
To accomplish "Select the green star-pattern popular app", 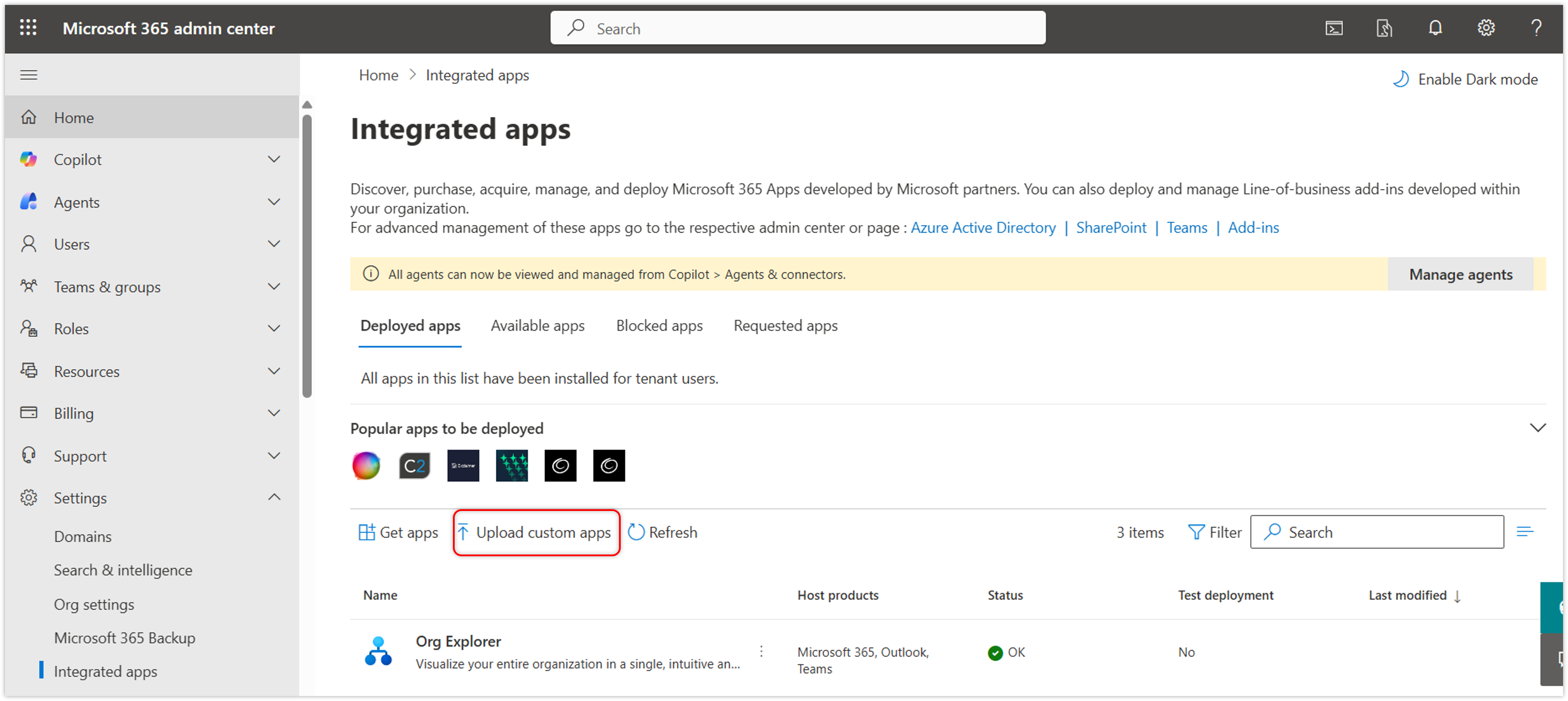I will (512, 466).
